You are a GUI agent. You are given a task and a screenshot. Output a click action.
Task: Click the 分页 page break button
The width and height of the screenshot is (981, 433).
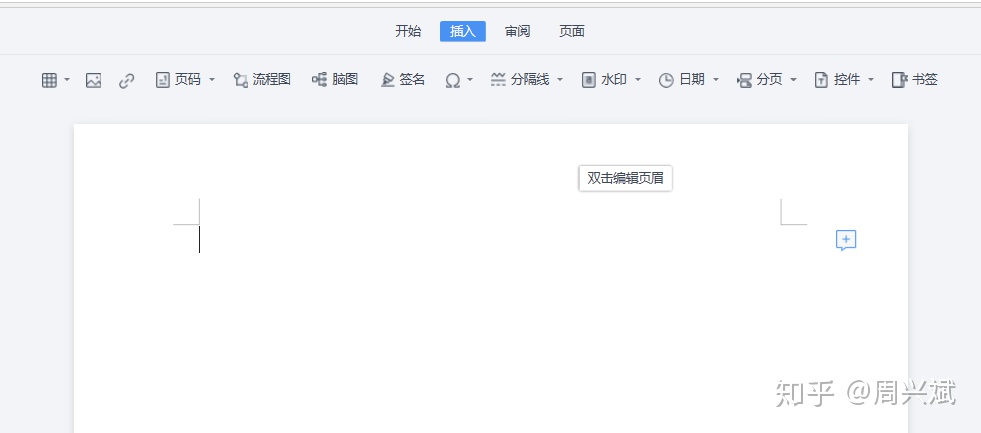[x=760, y=79]
